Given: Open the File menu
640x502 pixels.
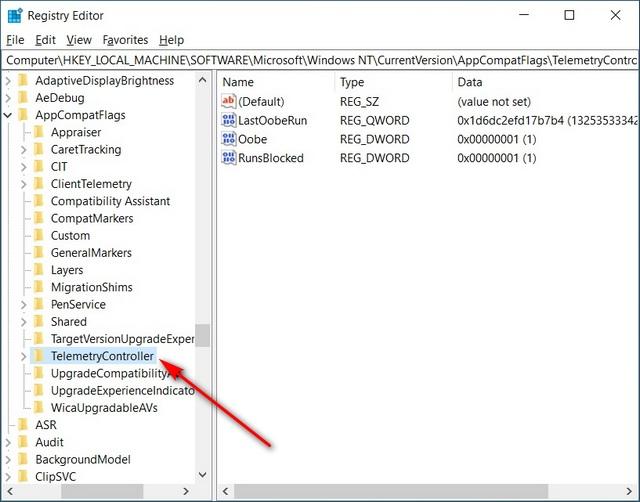Looking at the screenshot, I should coord(15,40).
